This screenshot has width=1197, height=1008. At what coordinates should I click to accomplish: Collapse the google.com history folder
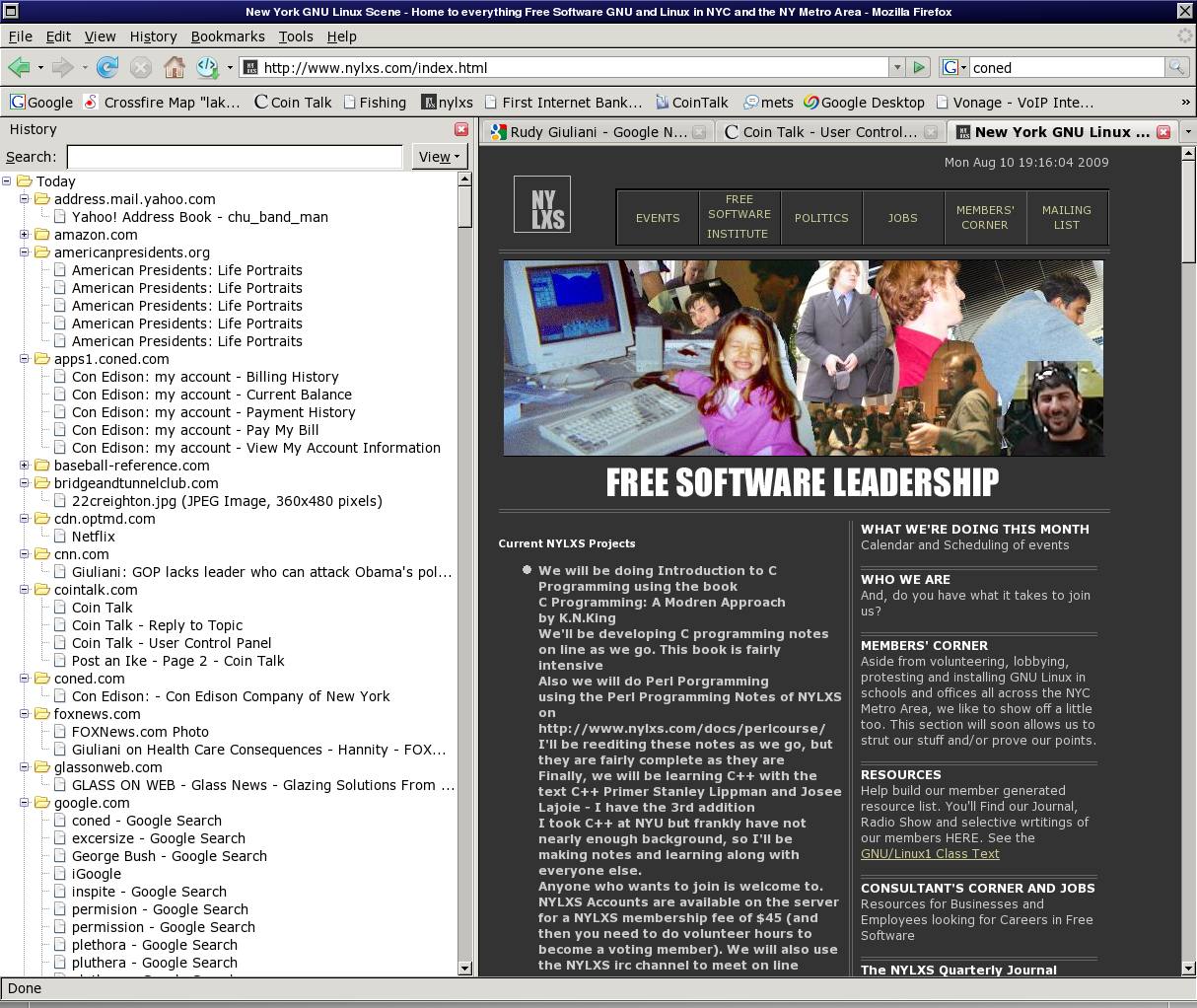tap(25, 803)
